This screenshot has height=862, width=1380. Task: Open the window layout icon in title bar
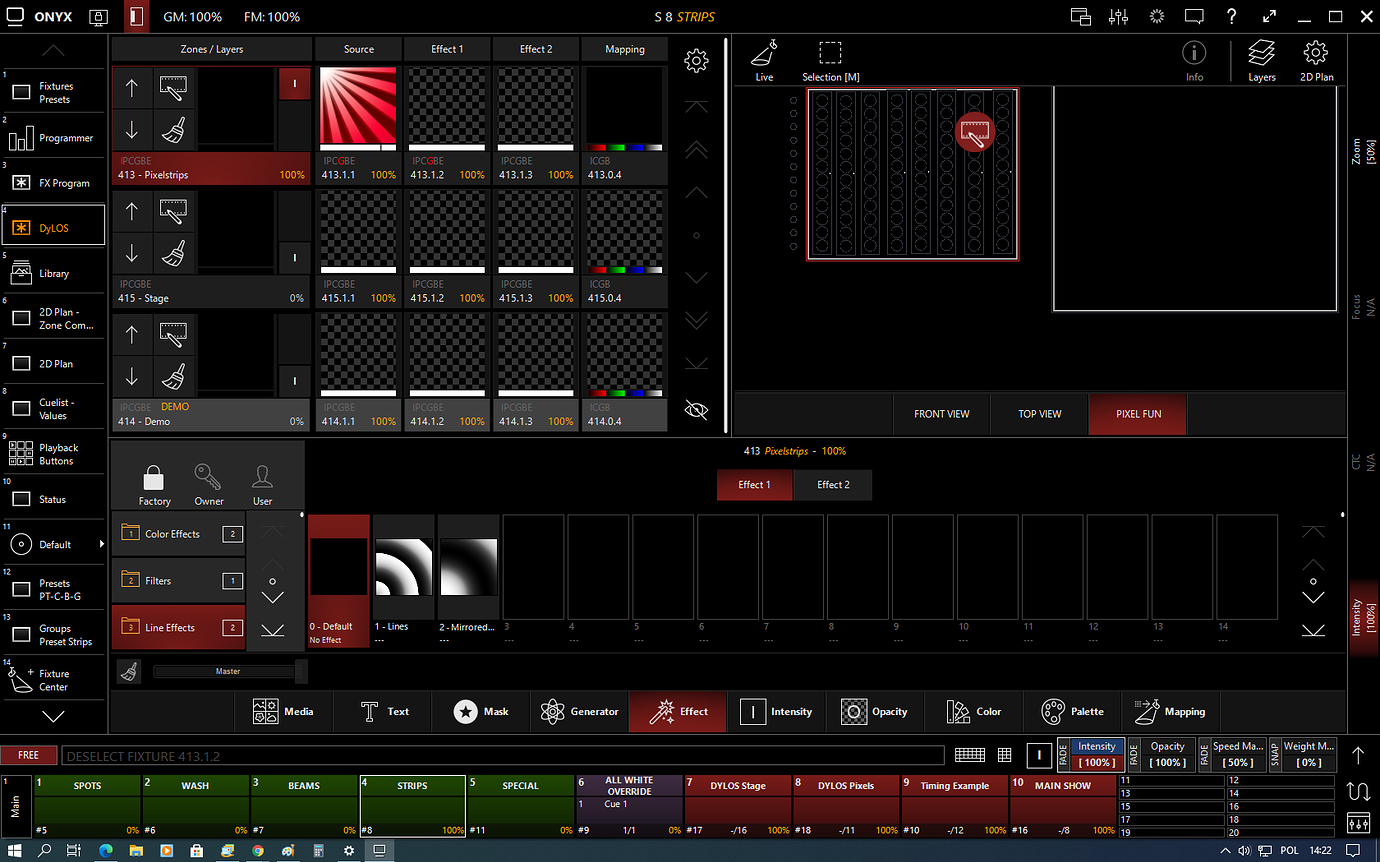(1081, 16)
